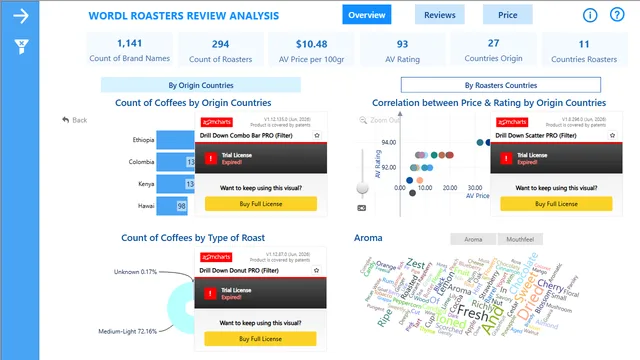Click red warning icon on Donut license
The image size is (640, 360).
210,293
